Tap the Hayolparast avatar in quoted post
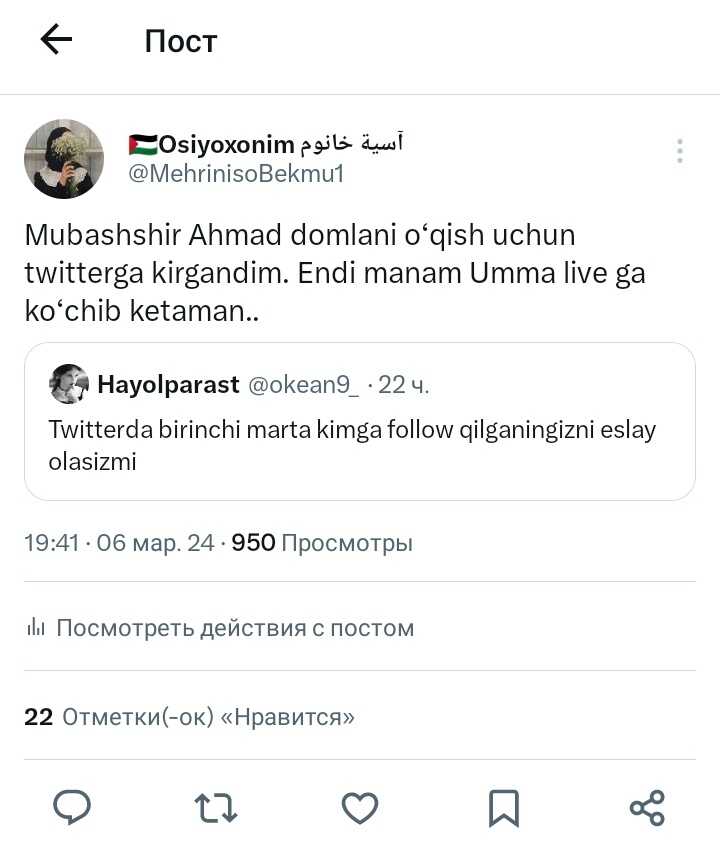The width and height of the screenshot is (720, 849). (x=68, y=384)
